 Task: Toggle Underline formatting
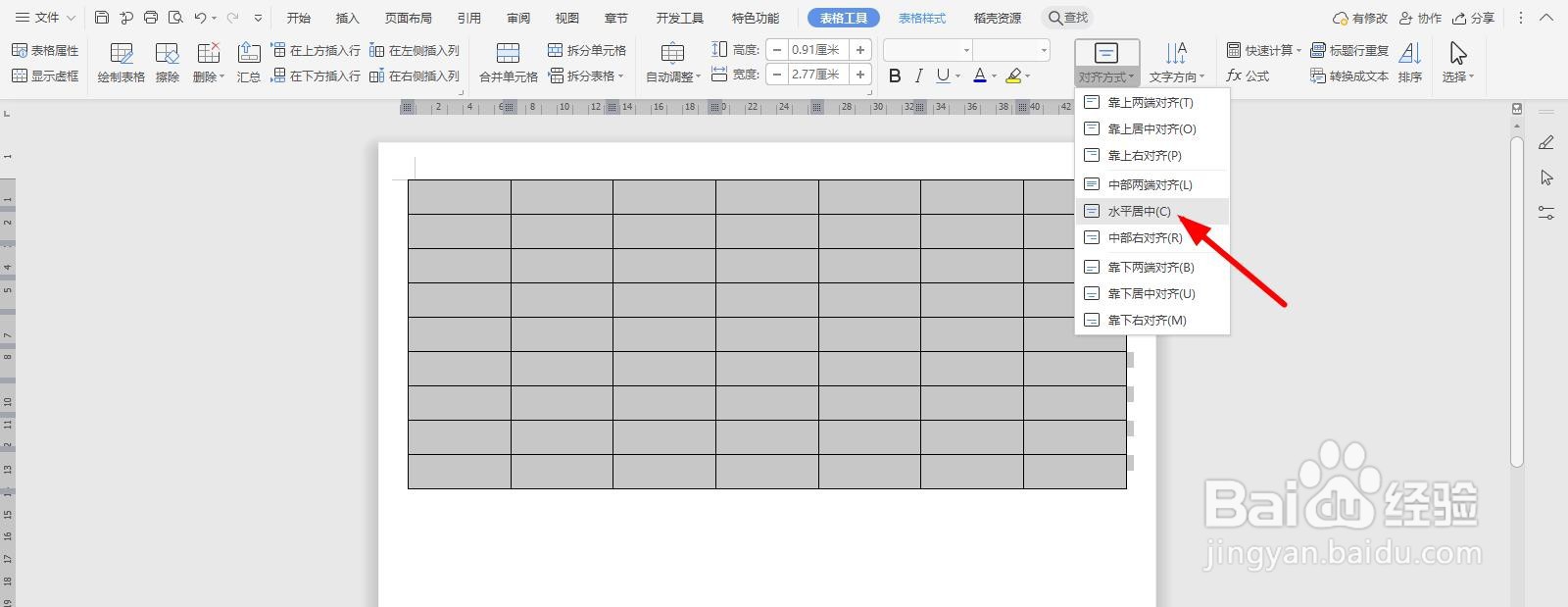tap(942, 76)
